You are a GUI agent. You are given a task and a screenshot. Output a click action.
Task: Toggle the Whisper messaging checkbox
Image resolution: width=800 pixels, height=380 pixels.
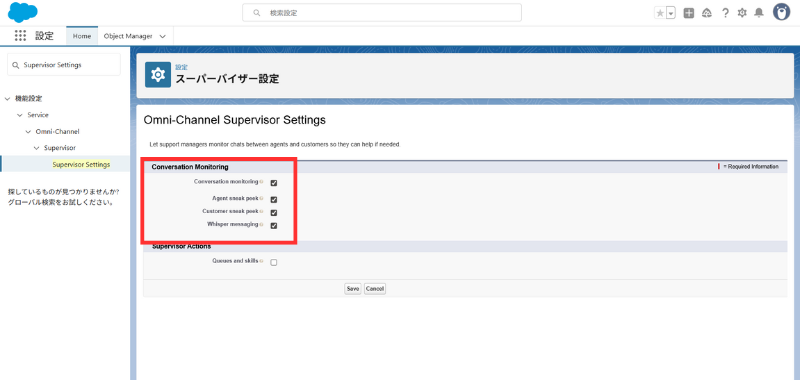(273, 226)
